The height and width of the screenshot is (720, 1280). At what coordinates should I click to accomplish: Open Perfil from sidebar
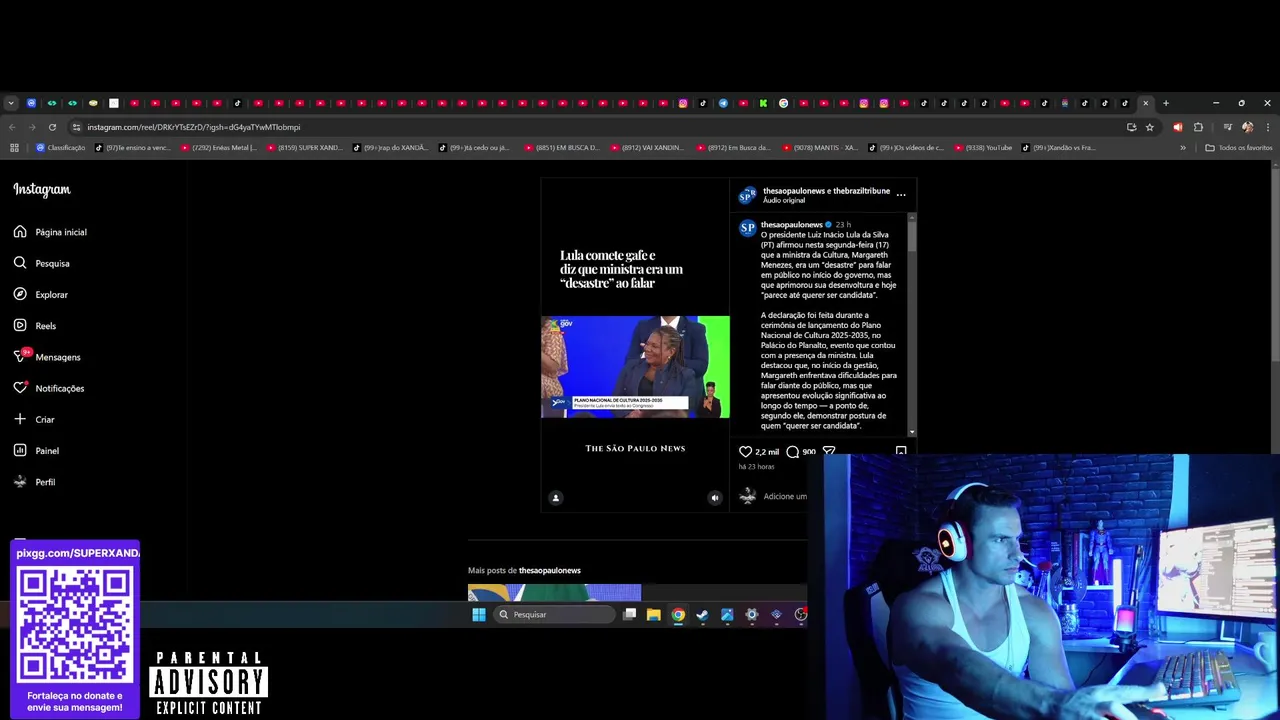(33, 482)
